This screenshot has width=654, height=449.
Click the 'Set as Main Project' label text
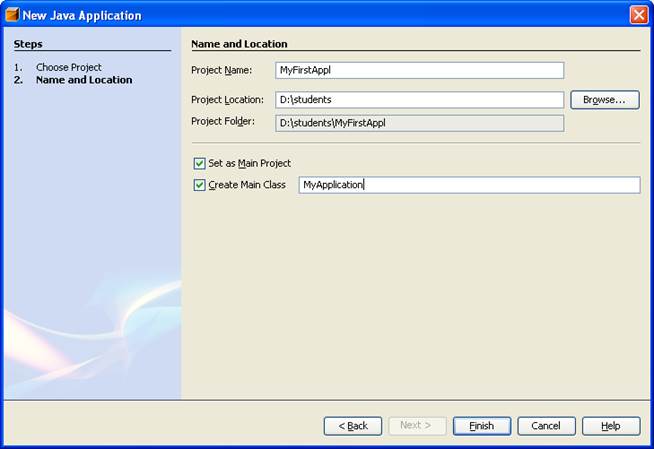249,163
